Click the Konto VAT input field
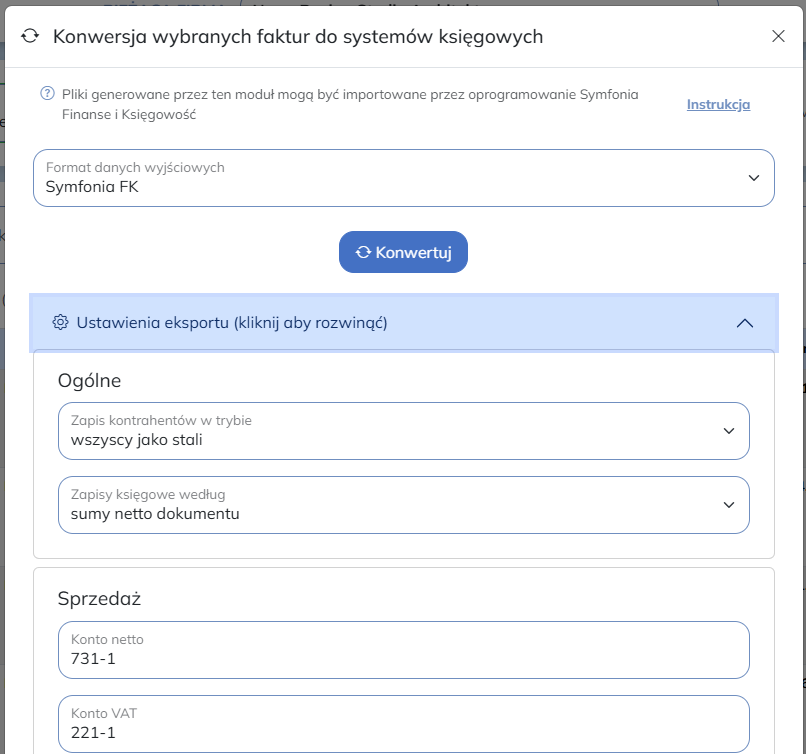Image resolution: width=806 pixels, height=754 pixels. click(x=400, y=724)
